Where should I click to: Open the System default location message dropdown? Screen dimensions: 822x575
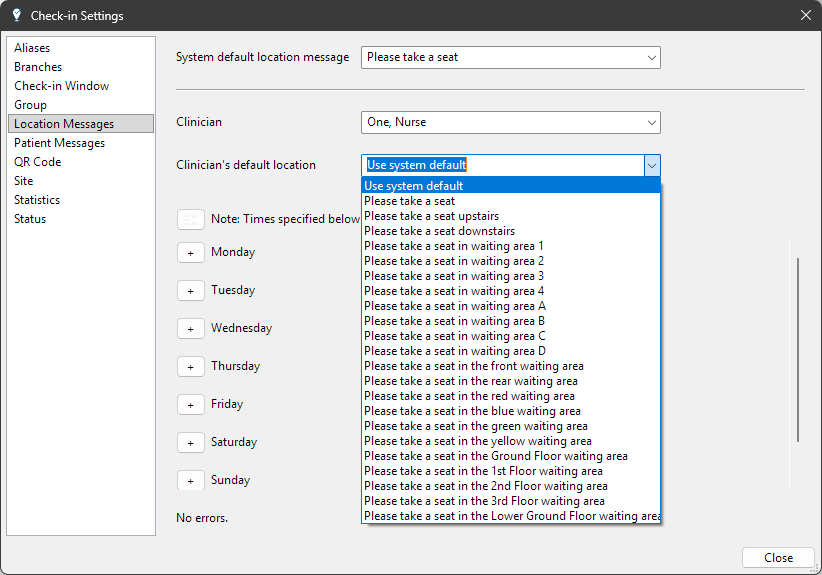(510, 58)
